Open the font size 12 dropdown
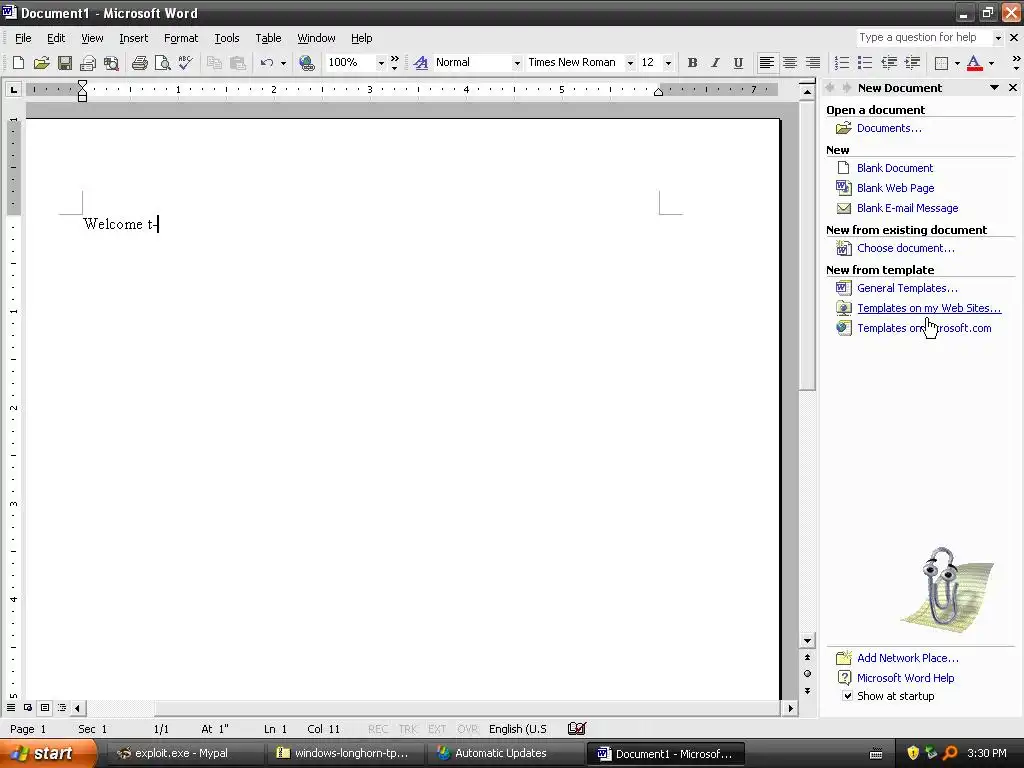The width and height of the screenshot is (1024, 768). coord(667,63)
